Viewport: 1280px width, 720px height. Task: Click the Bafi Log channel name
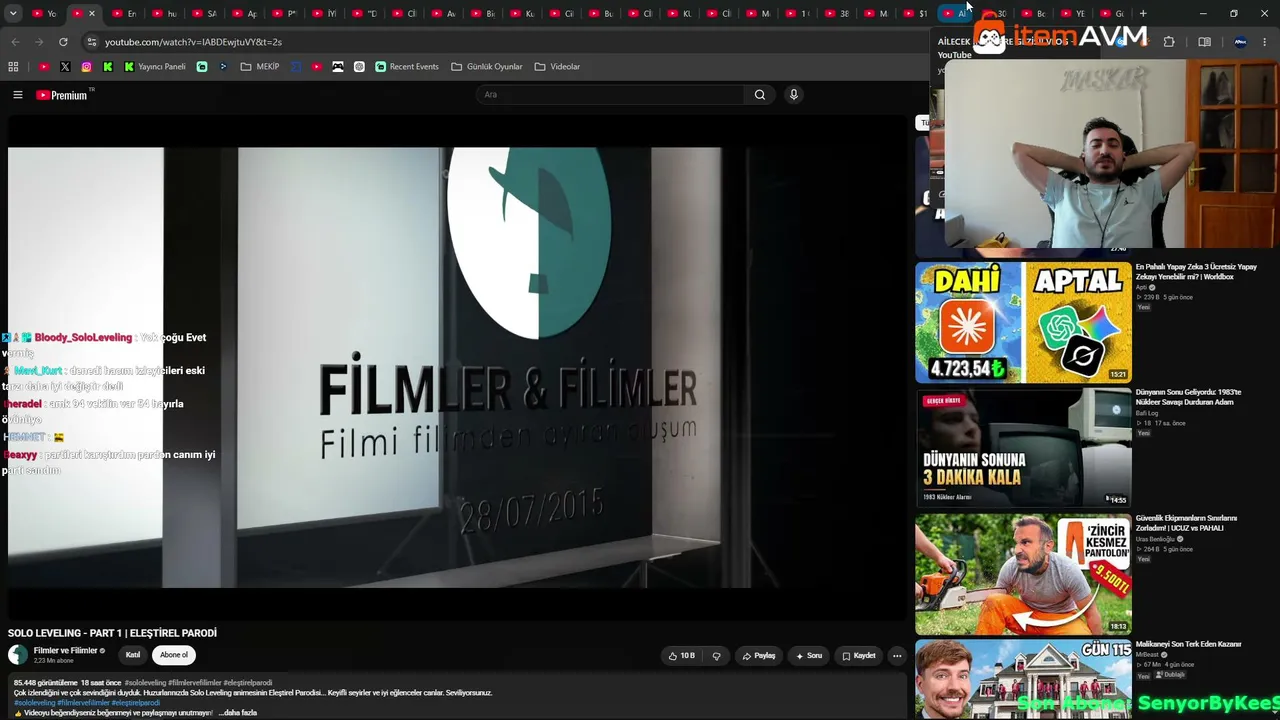click(1147, 413)
